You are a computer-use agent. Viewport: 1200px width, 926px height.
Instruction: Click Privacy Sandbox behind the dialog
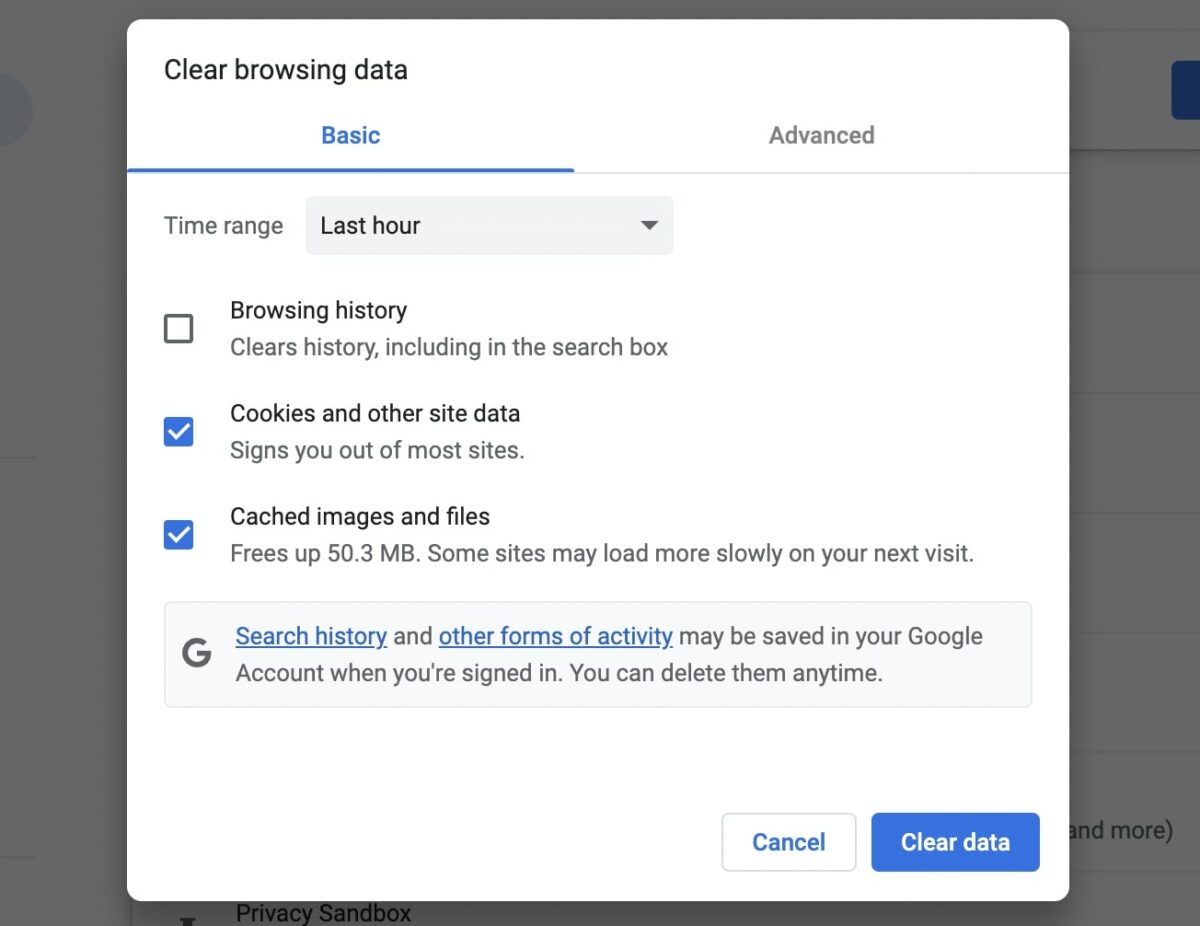(x=323, y=913)
